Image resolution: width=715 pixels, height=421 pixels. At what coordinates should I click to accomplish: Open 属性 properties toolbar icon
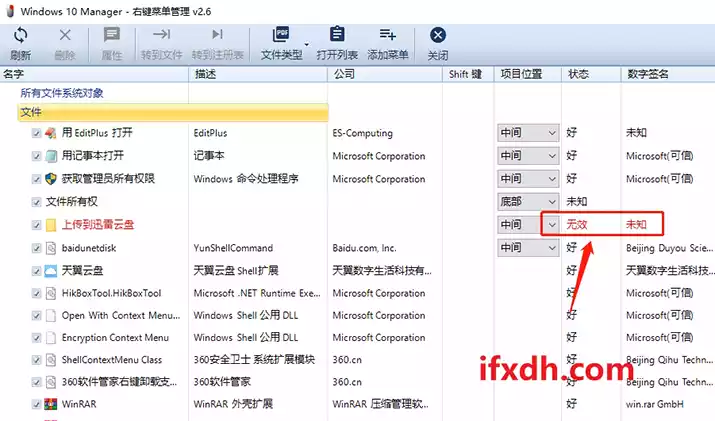(x=111, y=35)
